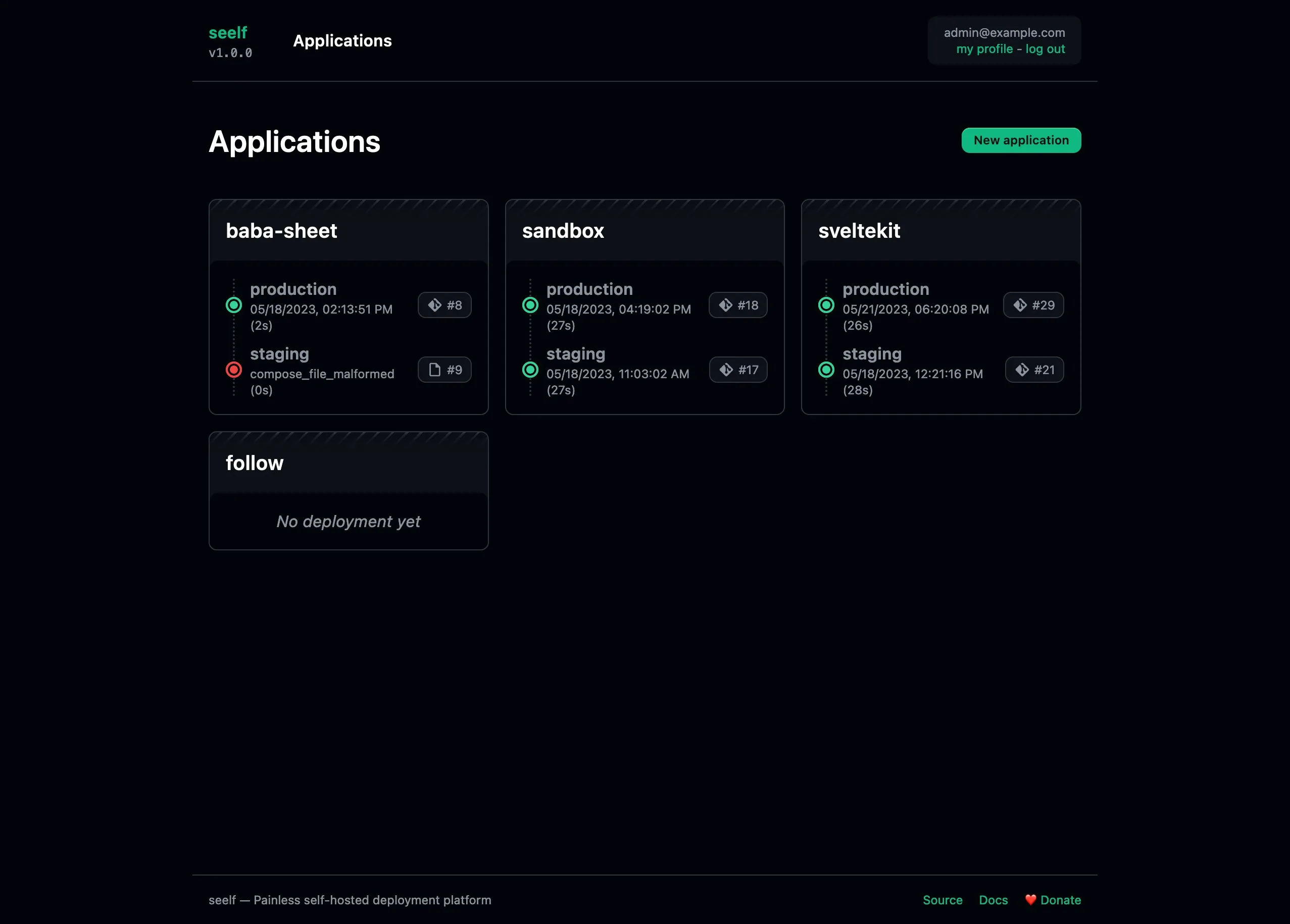Click the branch icon on baba-sheet deployment #8
Screen dimensions: 1290x924
pyautogui.click(x=434, y=305)
